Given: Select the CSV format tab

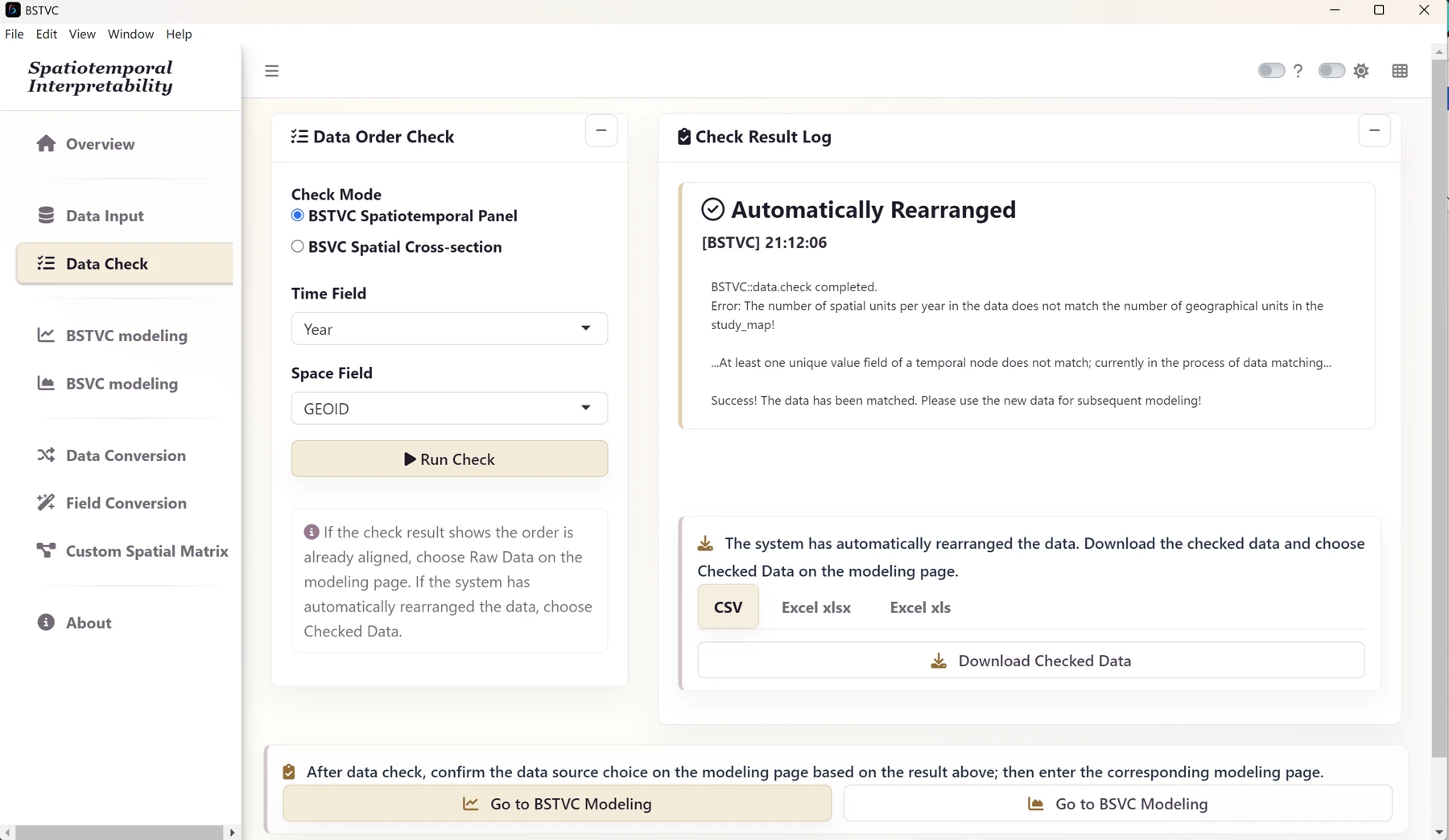Looking at the screenshot, I should coord(728,607).
